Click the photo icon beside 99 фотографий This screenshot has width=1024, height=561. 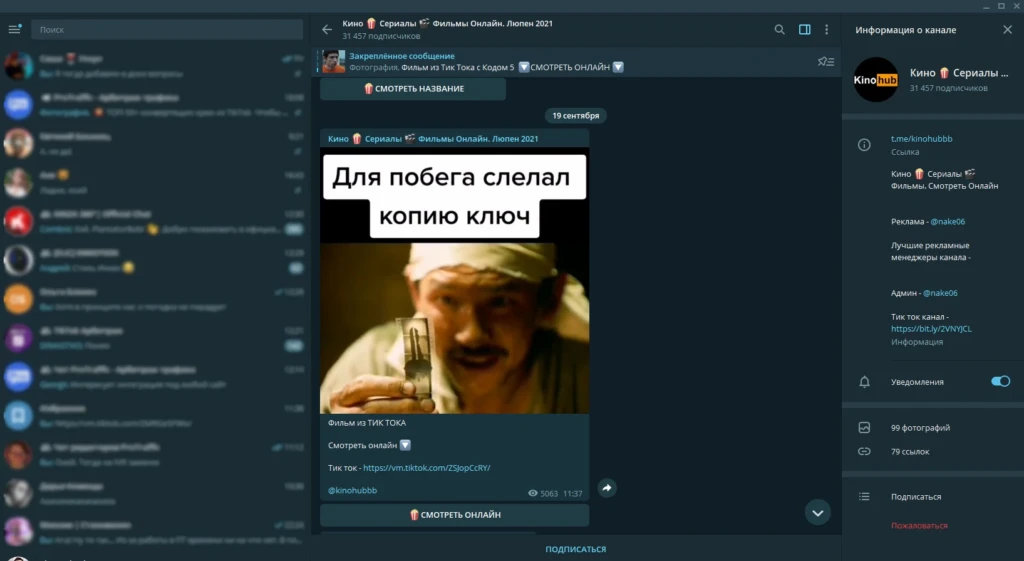[864, 428]
